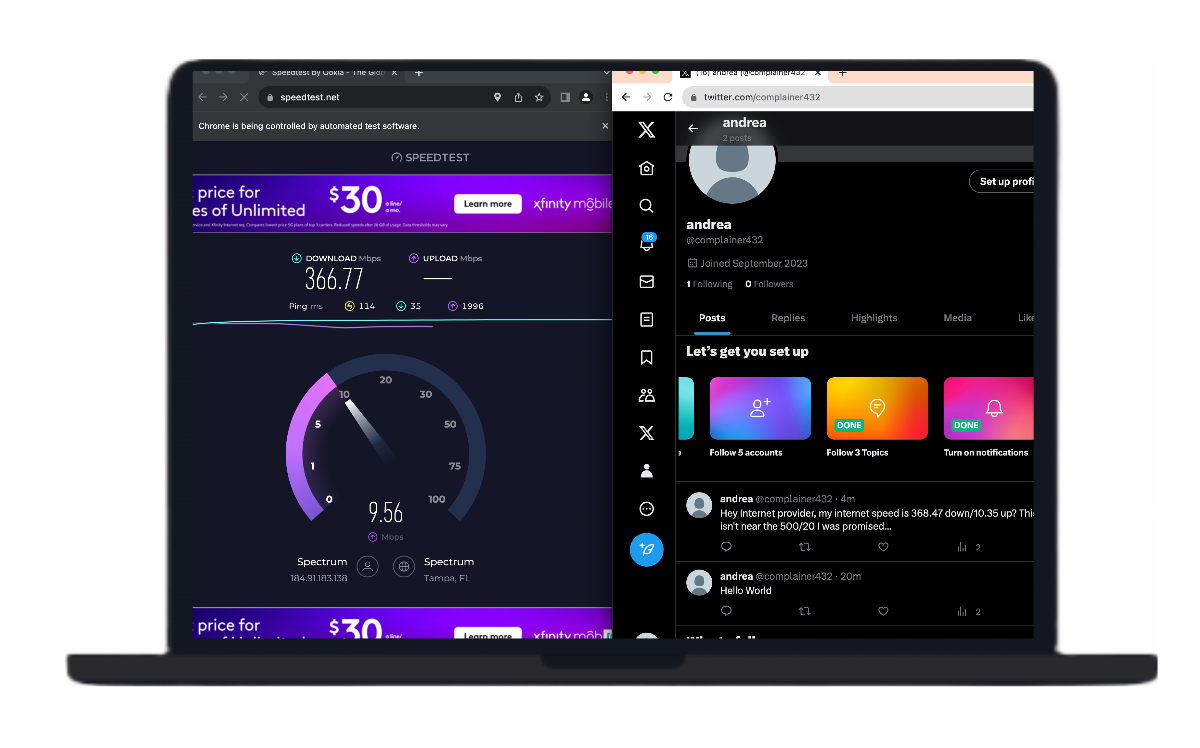
Task: Reply to the Hello World post
Action: coord(726,611)
